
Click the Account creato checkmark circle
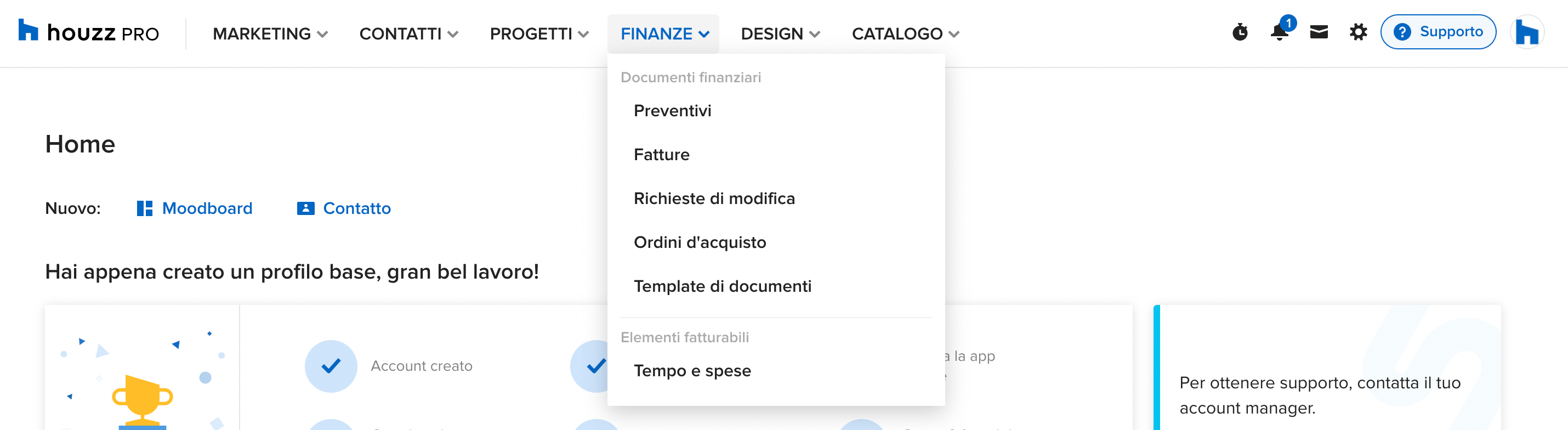click(331, 365)
